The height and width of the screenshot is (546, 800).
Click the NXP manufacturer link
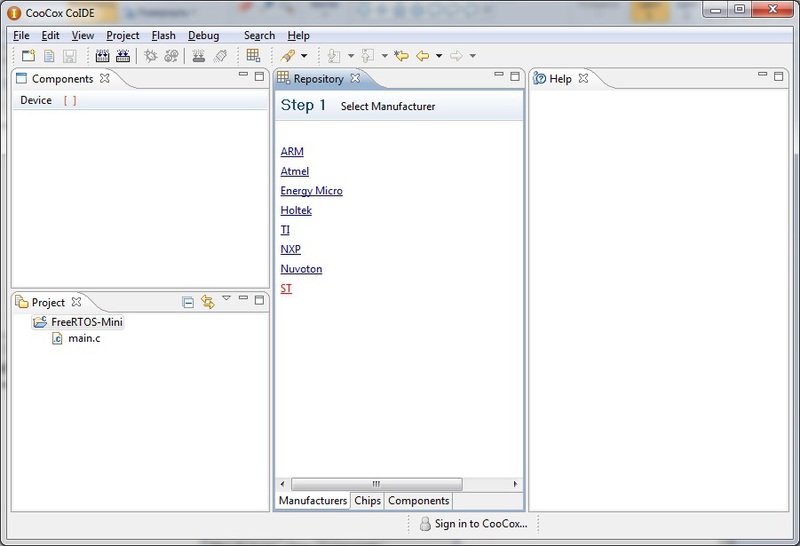click(x=290, y=249)
